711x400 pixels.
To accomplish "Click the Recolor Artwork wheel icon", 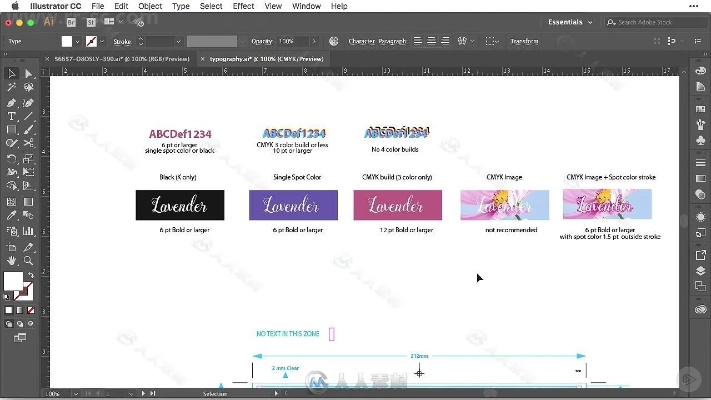I will tap(333, 42).
